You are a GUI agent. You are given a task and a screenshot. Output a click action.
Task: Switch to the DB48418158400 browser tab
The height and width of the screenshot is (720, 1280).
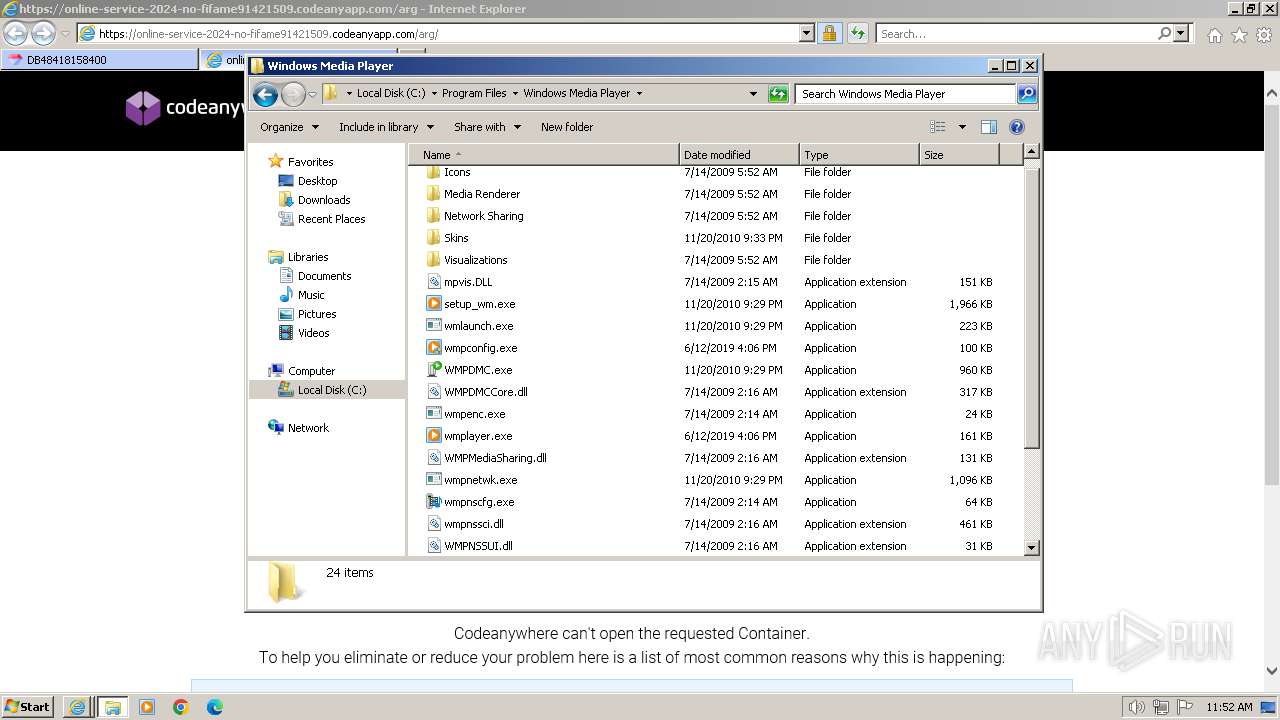(99, 60)
